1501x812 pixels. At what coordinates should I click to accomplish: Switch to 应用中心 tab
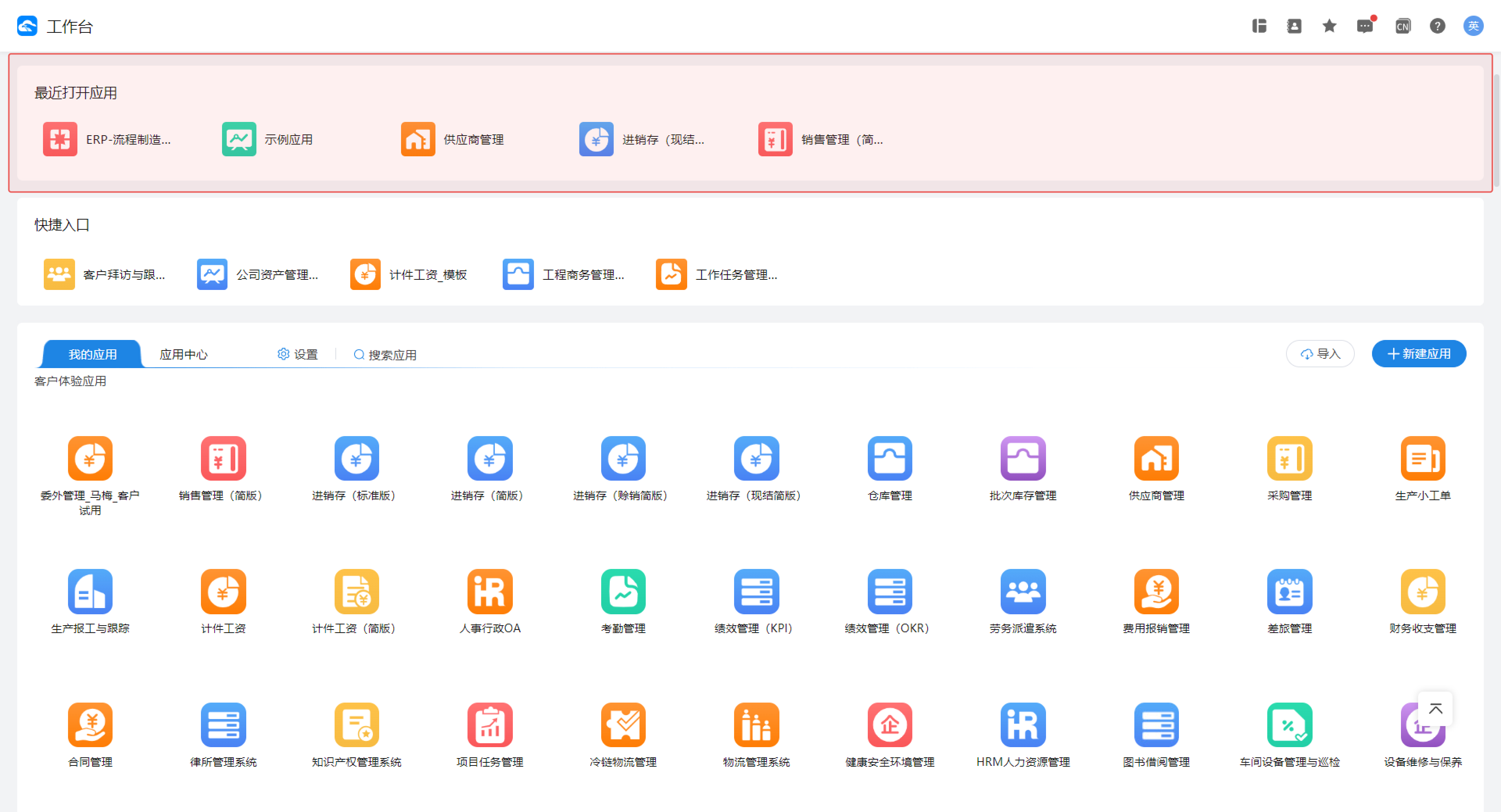(184, 354)
